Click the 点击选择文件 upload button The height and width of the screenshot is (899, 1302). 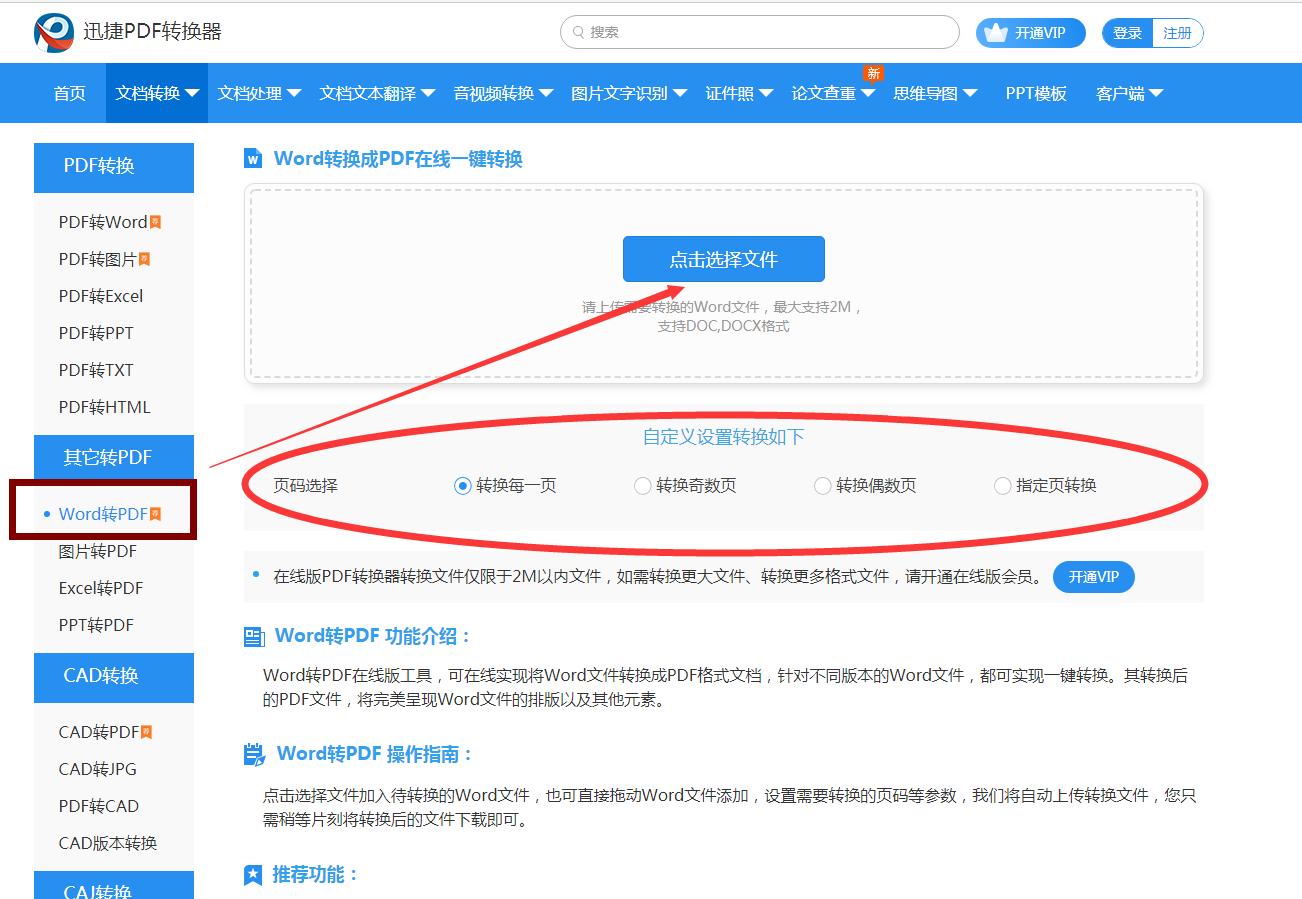coord(723,258)
